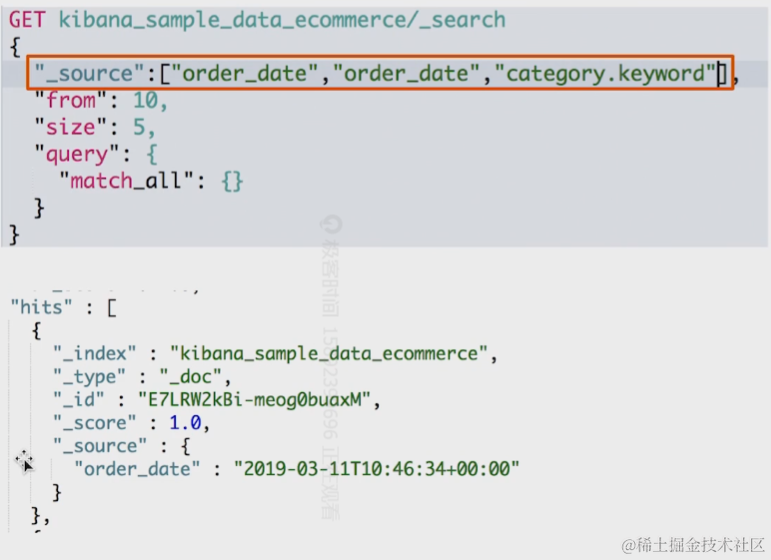Click the "category.keyword" value in the source array
Viewport: 771px width, 560px height.
coord(605,74)
